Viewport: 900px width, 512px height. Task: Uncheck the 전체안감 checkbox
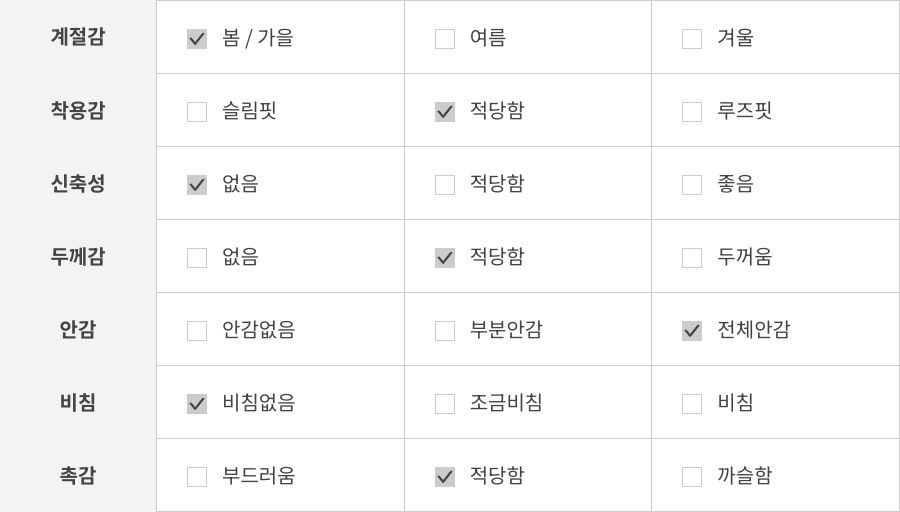point(692,331)
